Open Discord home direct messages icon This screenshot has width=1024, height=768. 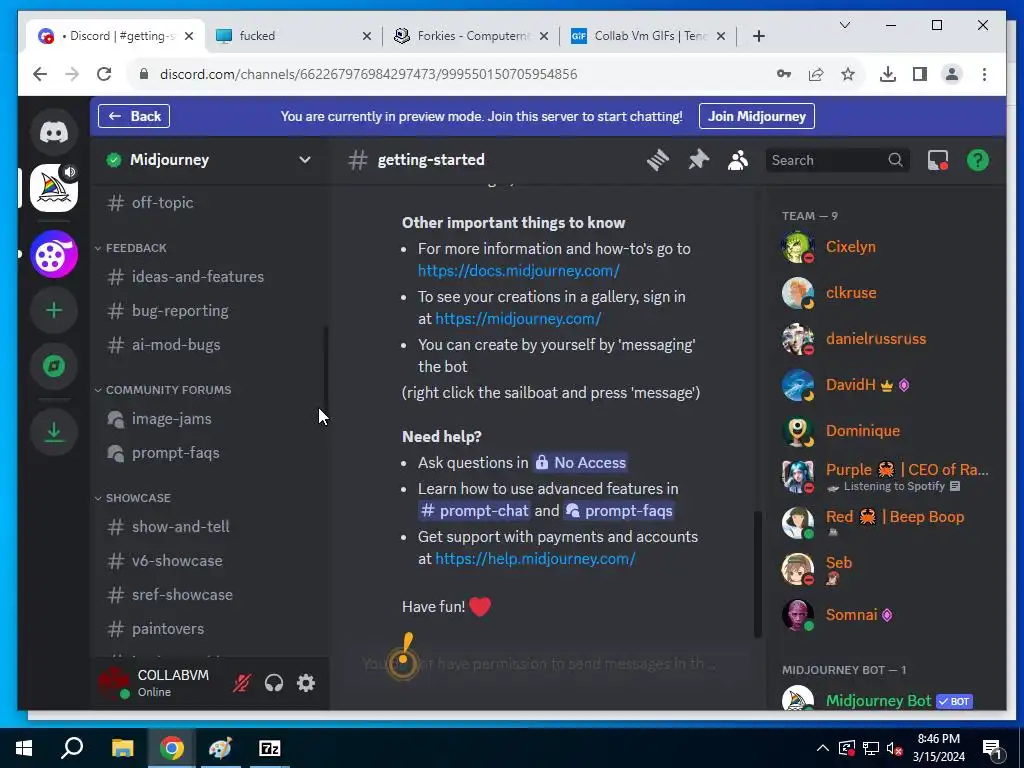click(x=54, y=133)
